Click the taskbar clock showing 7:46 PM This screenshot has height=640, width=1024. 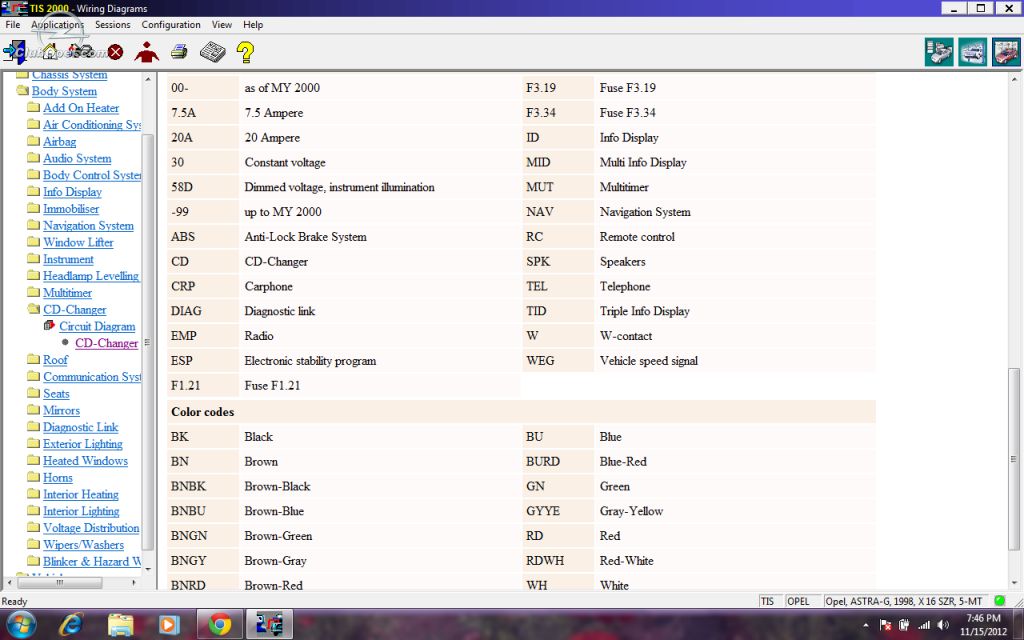pos(984,625)
